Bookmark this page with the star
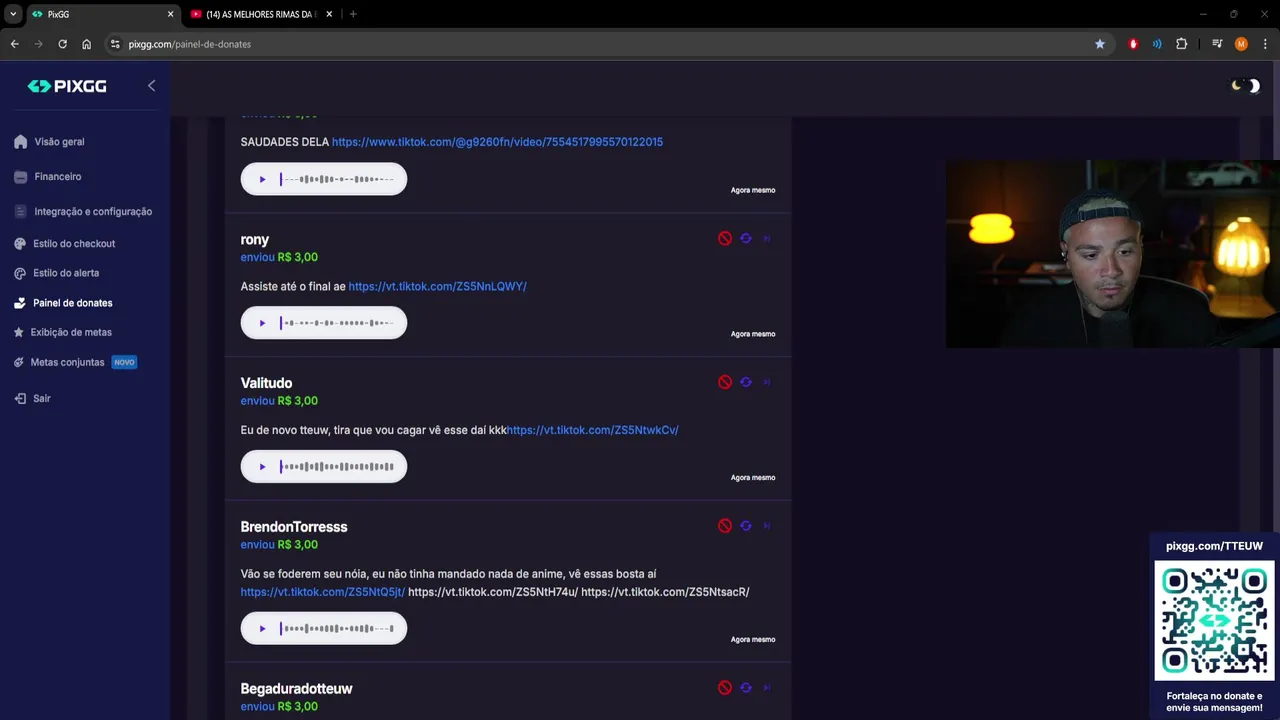This screenshot has width=1280, height=720. tap(1100, 44)
